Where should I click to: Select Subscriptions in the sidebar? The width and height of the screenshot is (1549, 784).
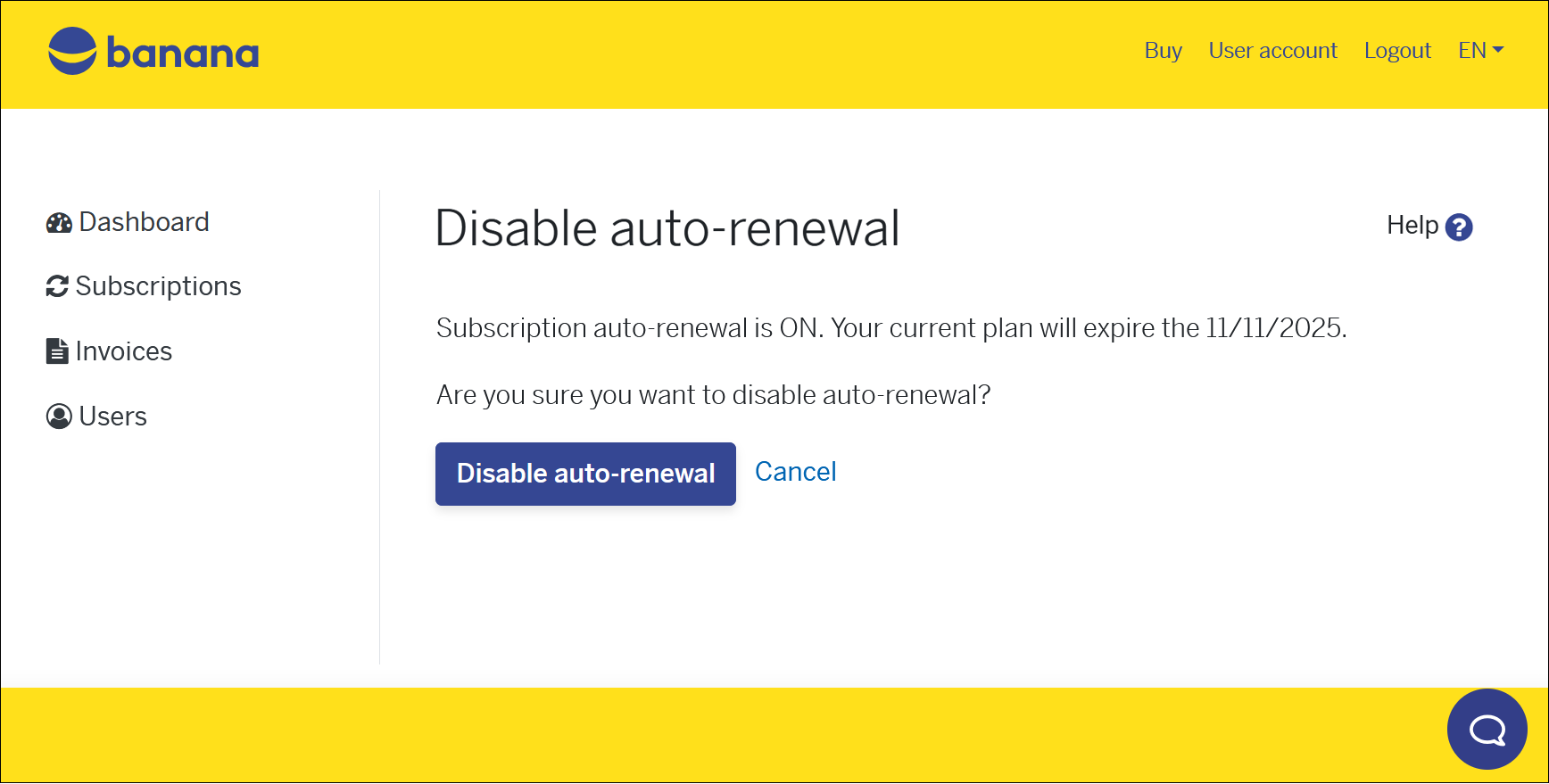(x=158, y=286)
